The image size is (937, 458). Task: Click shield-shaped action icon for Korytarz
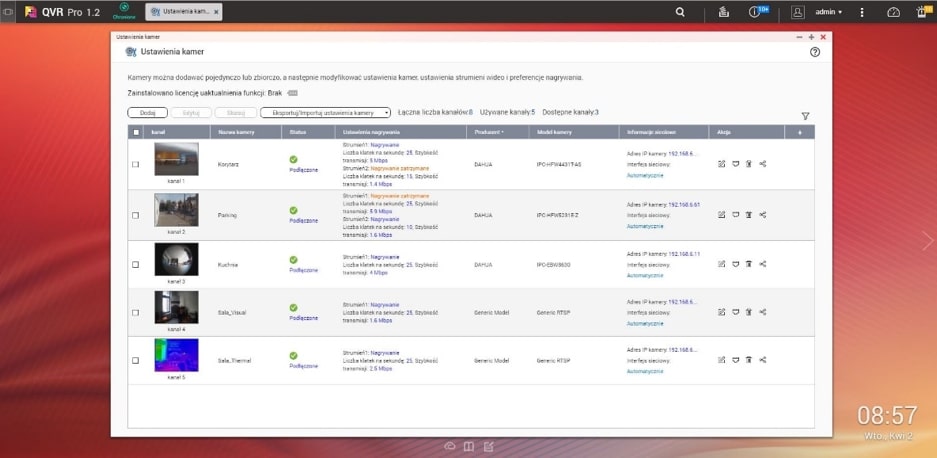pyautogui.click(x=736, y=164)
